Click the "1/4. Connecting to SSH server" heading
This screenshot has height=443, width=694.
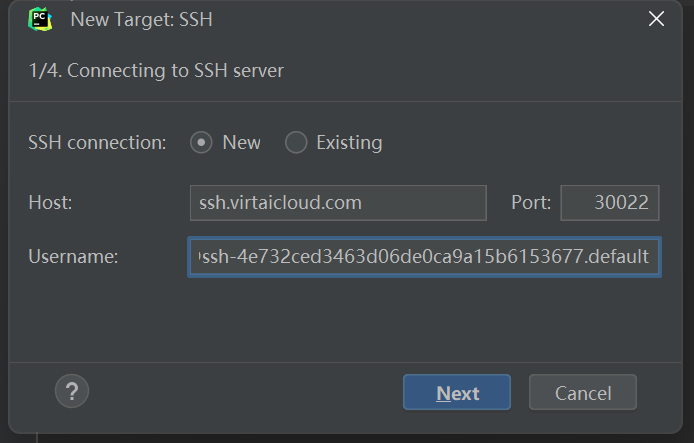click(x=156, y=71)
